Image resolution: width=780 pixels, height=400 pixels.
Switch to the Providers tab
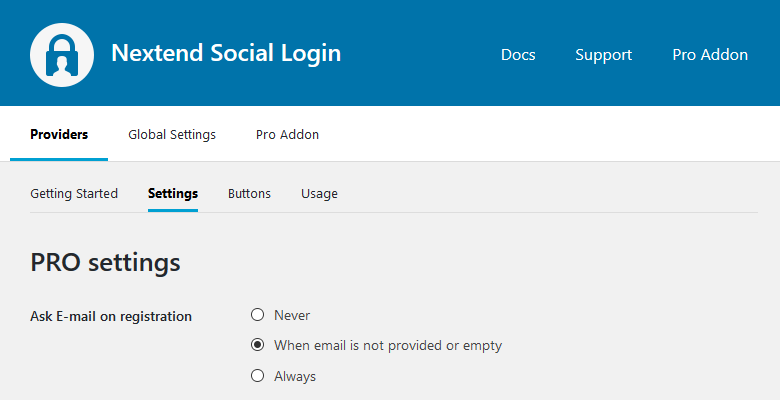coord(59,135)
